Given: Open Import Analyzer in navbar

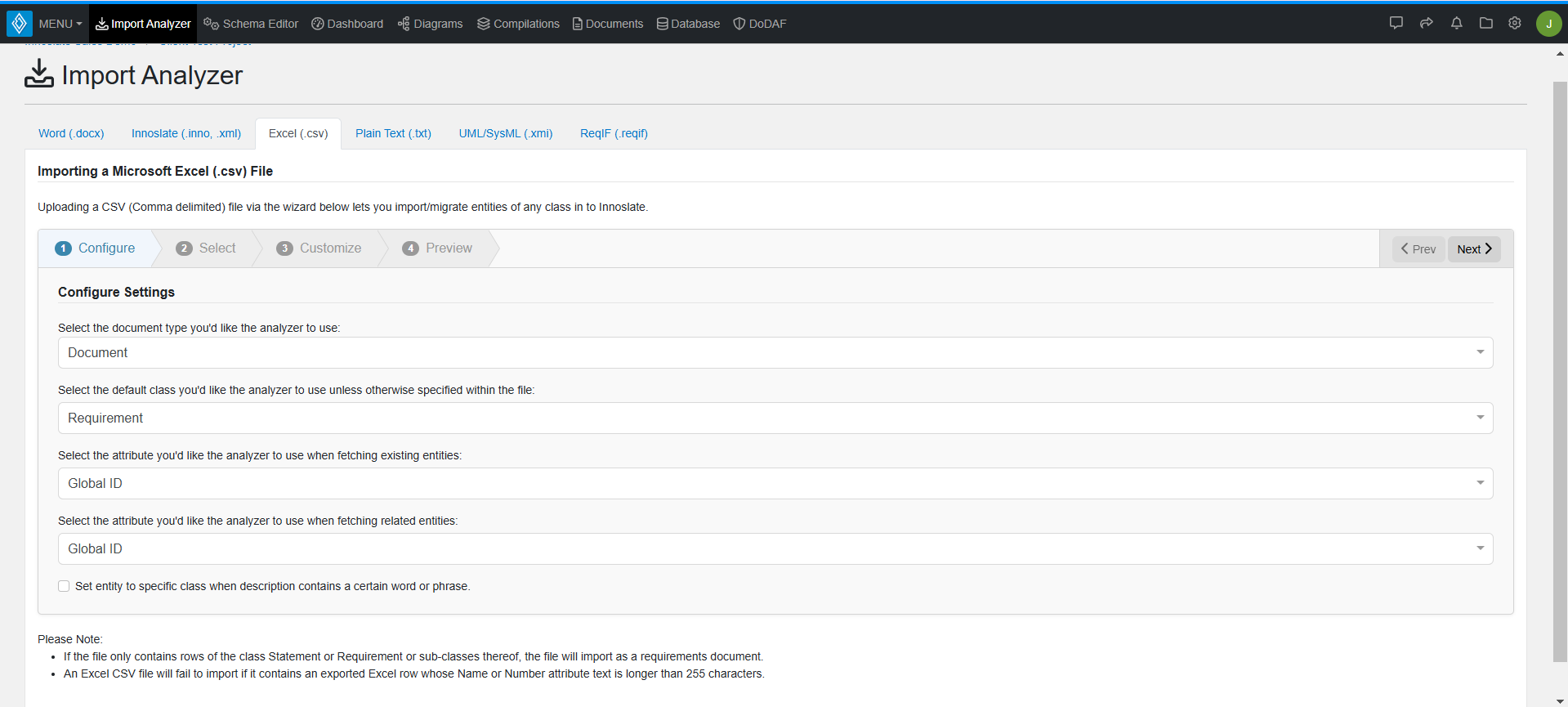Looking at the screenshot, I should coord(143,24).
